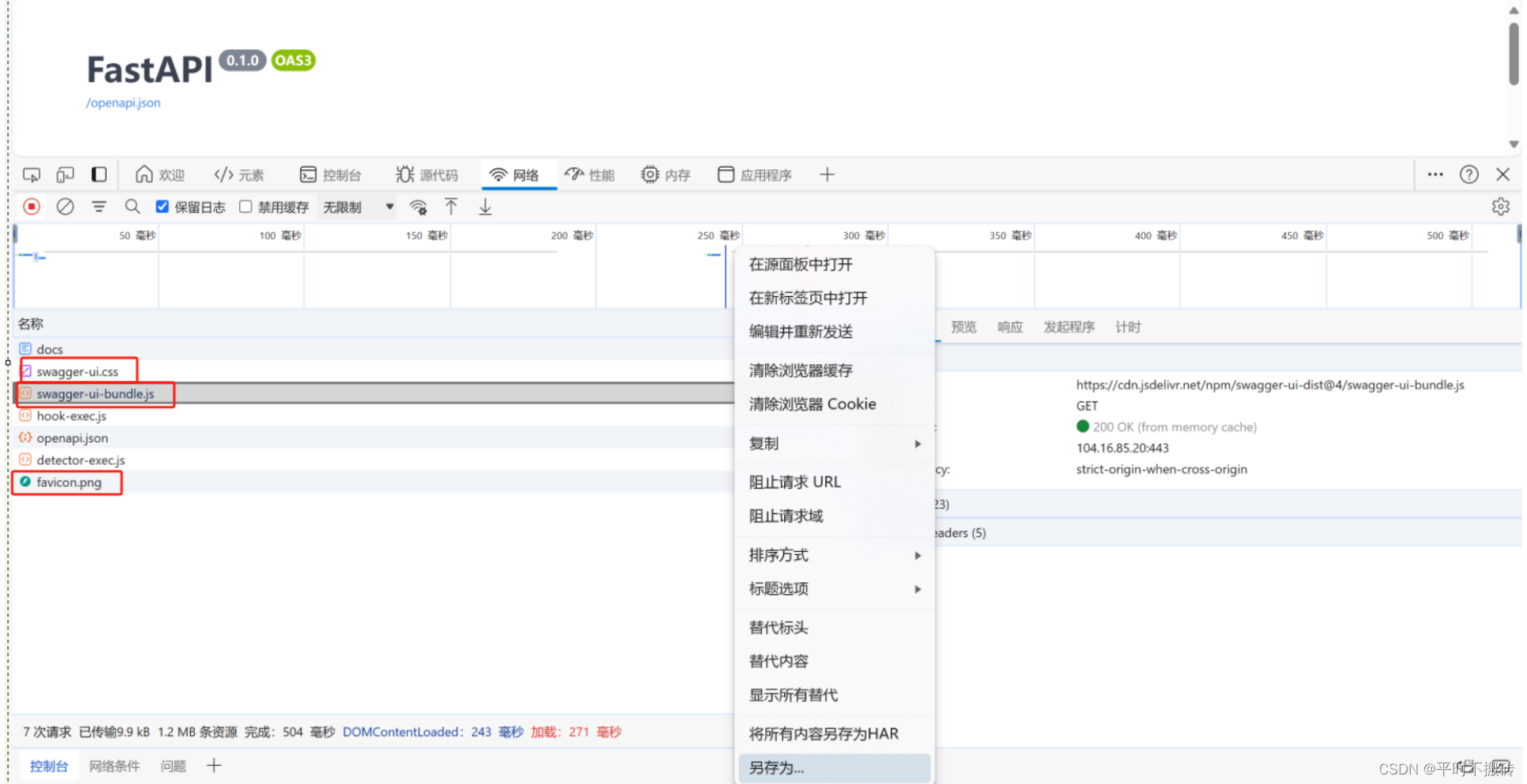Switch to the 性能 DevTools tab
This screenshot has width=1527, height=784.
coord(590,174)
